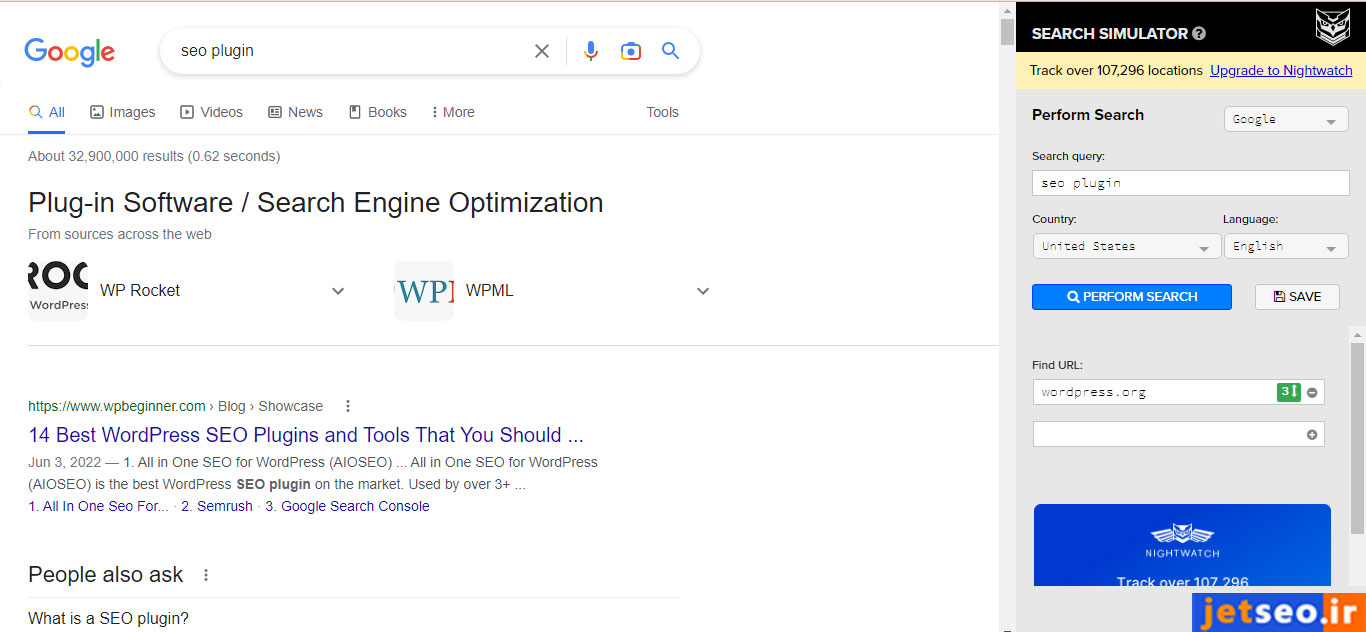This screenshot has width=1366, height=632.
Task: Jump to rank 3 result badge
Action: click(x=1288, y=392)
